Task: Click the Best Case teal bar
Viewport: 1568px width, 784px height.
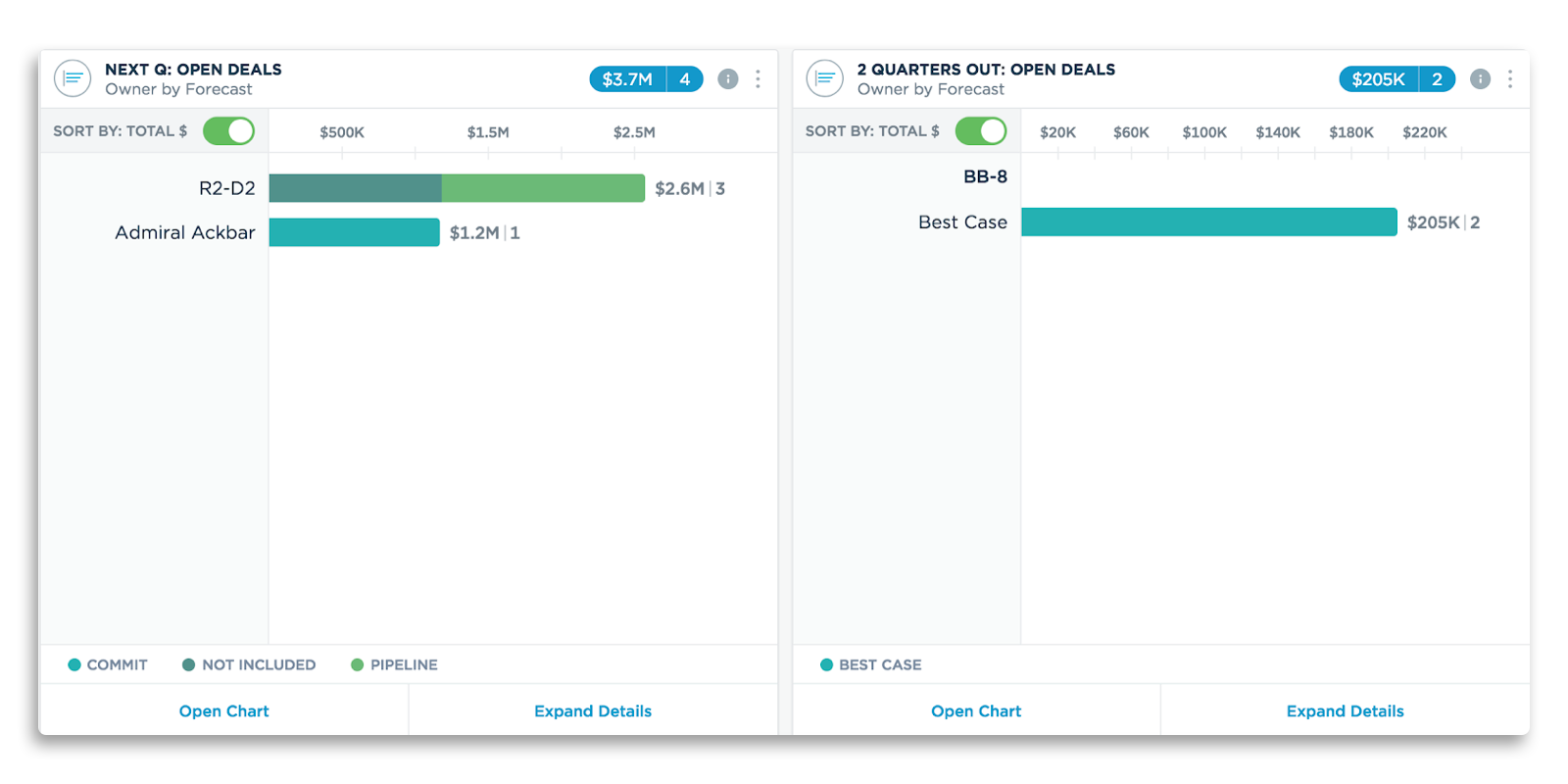Action: pos(1208,222)
